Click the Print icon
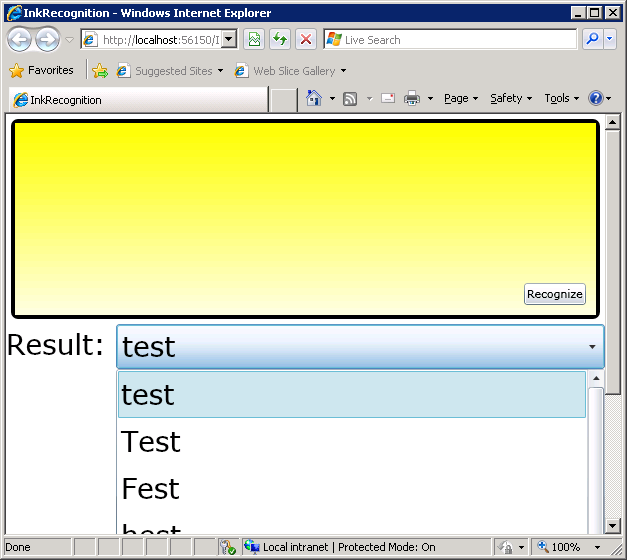Image resolution: width=627 pixels, height=560 pixels. 412,98
